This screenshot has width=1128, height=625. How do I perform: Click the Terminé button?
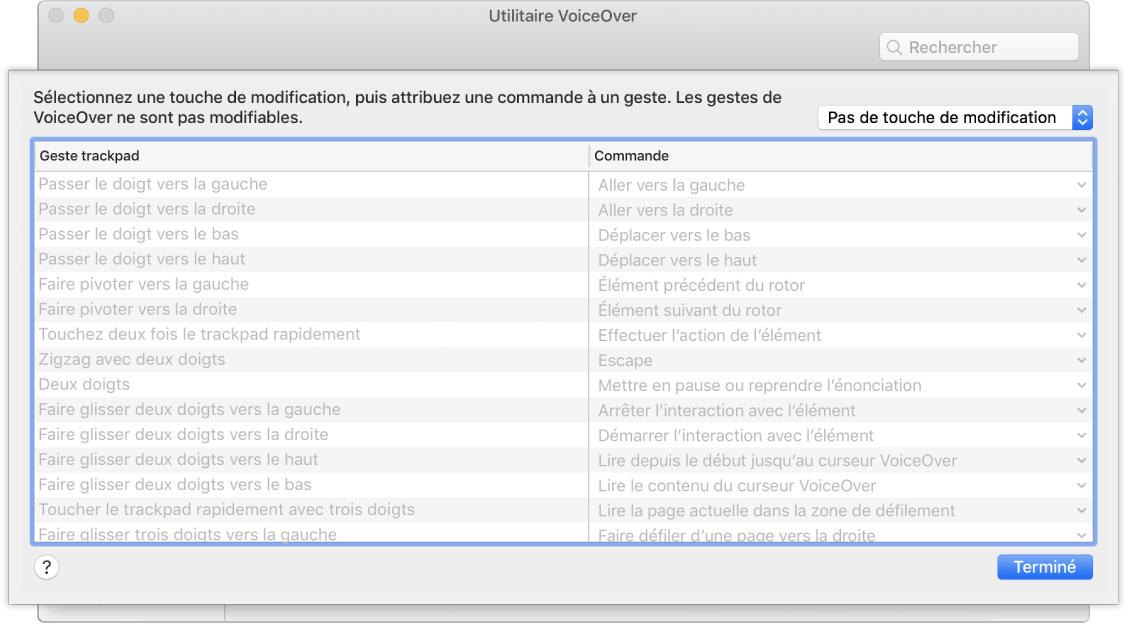(x=1044, y=567)
